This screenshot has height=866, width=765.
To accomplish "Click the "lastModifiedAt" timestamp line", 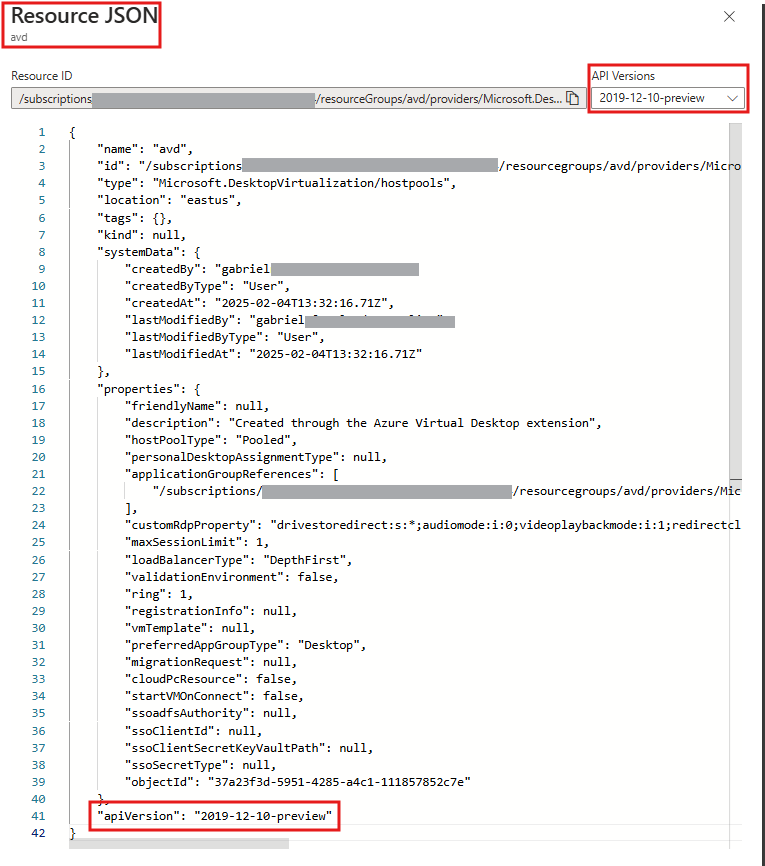I will [273, 354].
